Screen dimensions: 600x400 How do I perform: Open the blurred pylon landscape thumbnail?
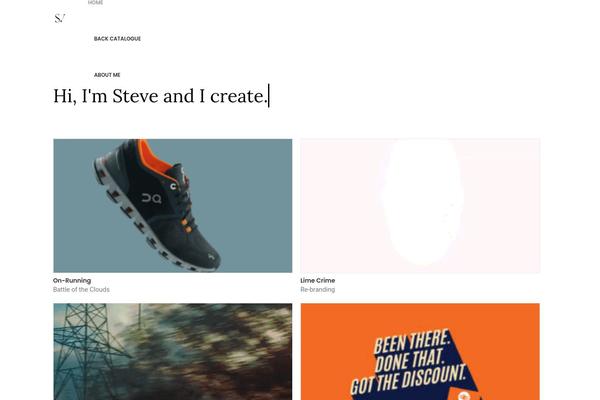pyautogui.click(x=173, y=352)
